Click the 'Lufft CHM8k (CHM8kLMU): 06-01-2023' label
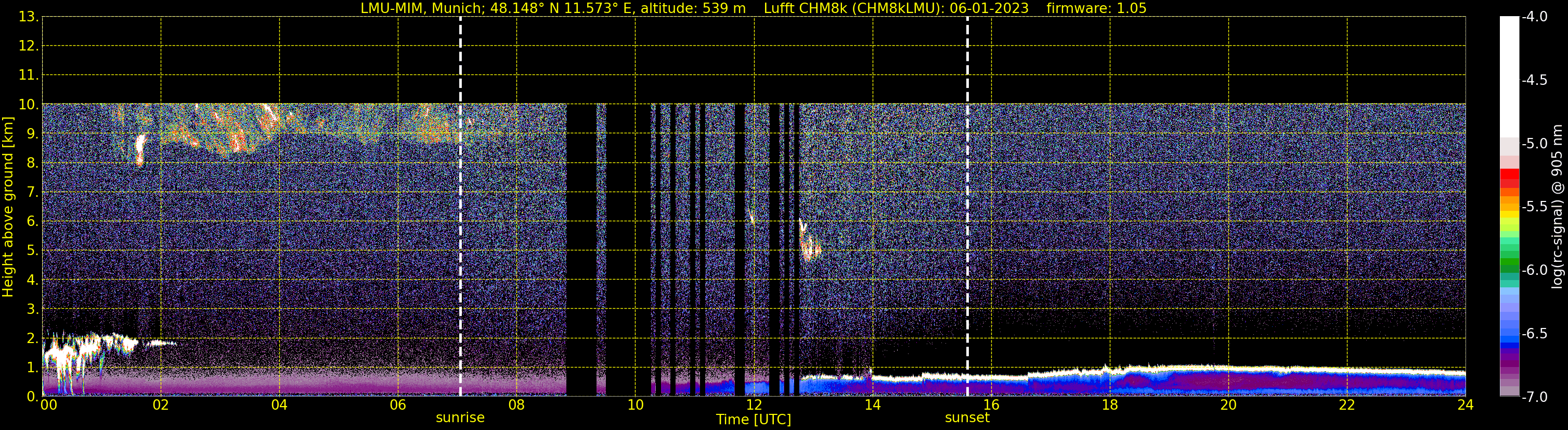Image resolution: width=1568 pixels, height=430 pixels. point(896,8)
